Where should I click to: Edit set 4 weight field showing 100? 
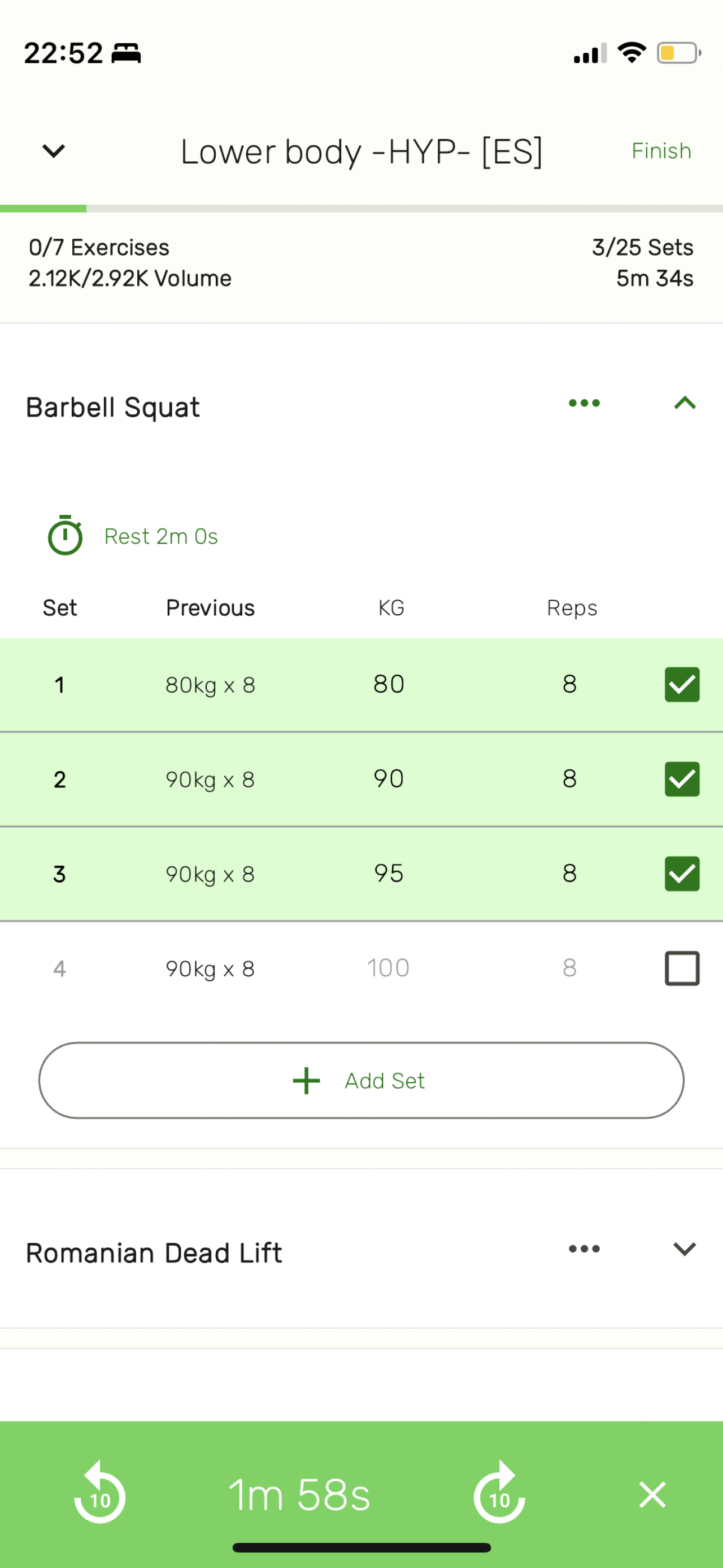tap(388, 968)
